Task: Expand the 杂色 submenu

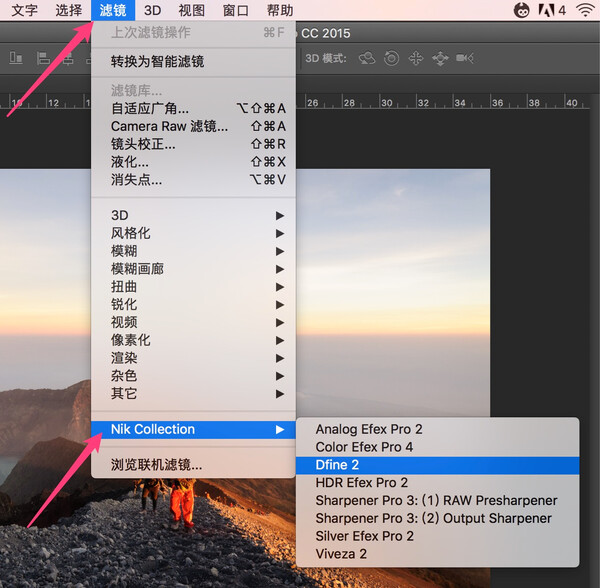Action: 193,376
